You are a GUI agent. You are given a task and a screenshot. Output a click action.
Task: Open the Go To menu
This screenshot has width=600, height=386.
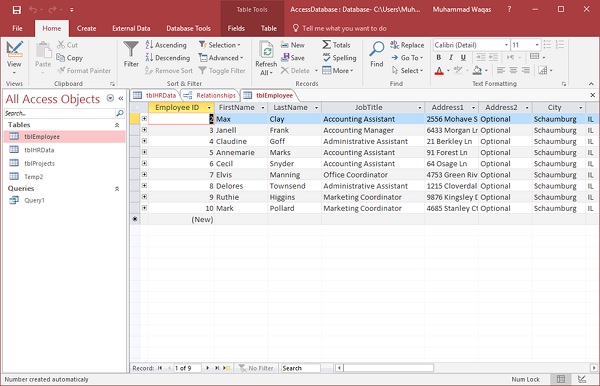tap(407, 58)
